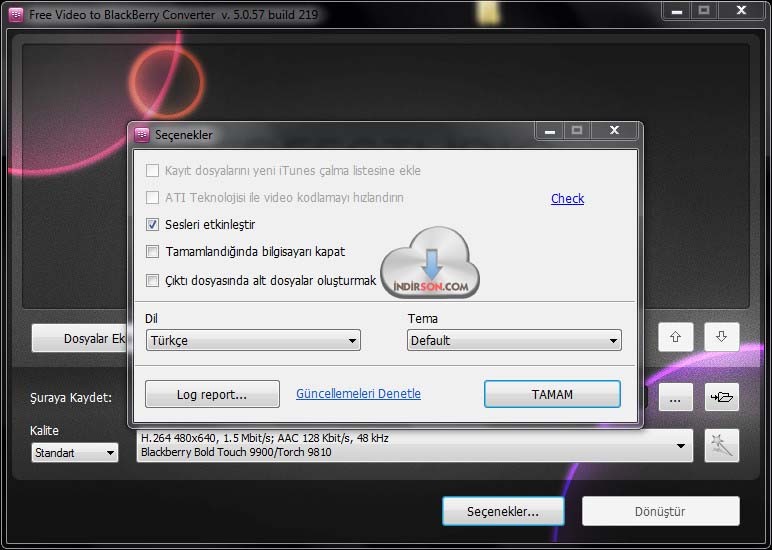This screenshot has width=772, height=550.
Task: Move selected file down with the arrow button
Action: [x=721, y=337]
